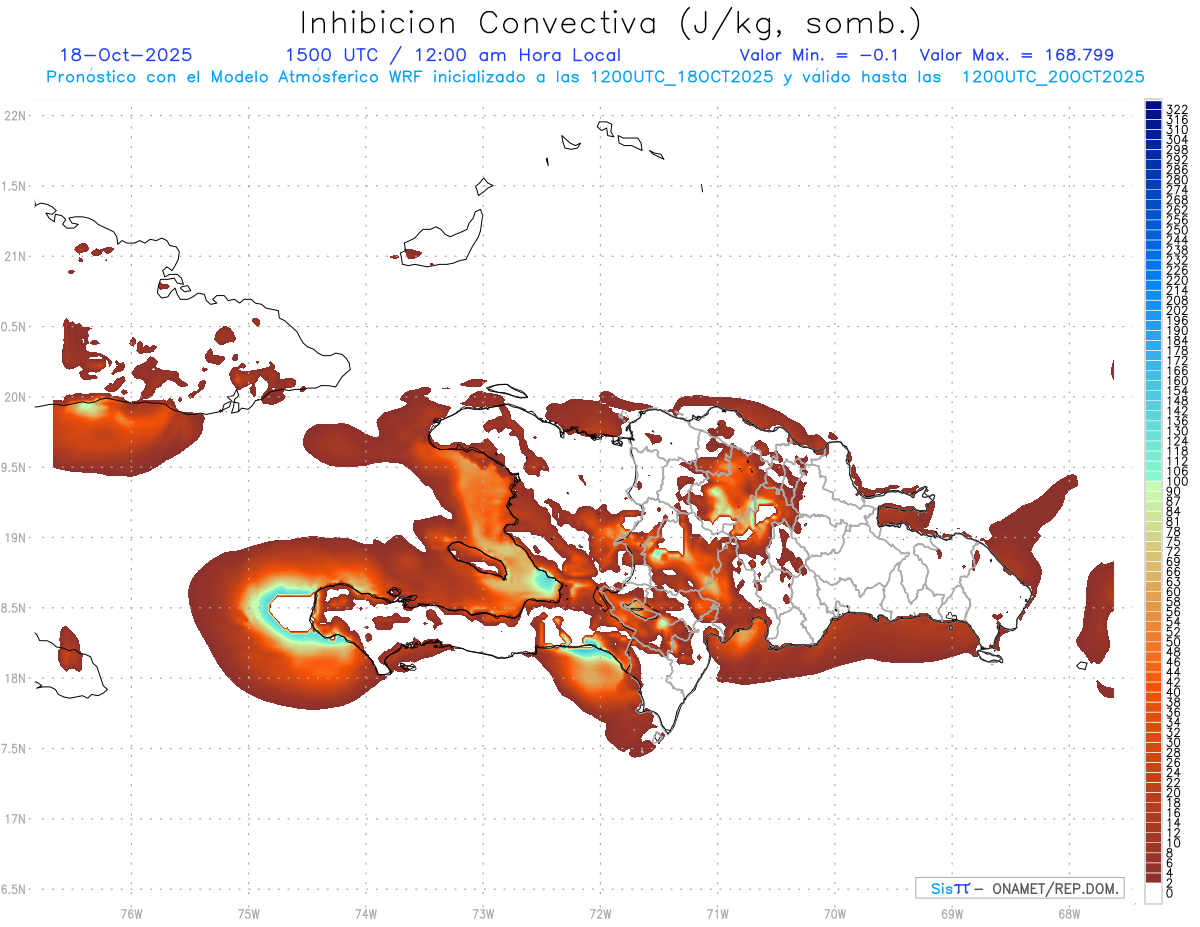Viewport: 1200px width, 927px height.
Task: Select the 'Valor Max. = 168.799' readout
Action: (x=1017, y=55)
